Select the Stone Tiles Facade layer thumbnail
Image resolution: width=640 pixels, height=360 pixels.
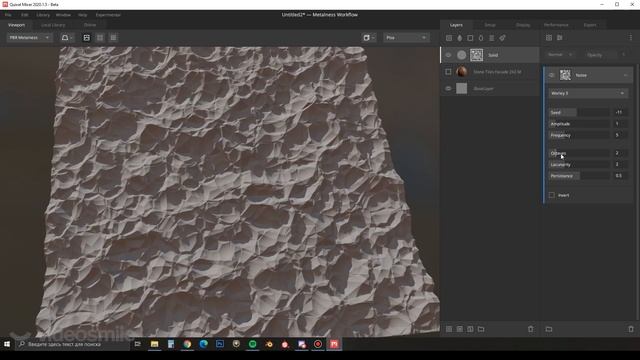pos(462,72)
